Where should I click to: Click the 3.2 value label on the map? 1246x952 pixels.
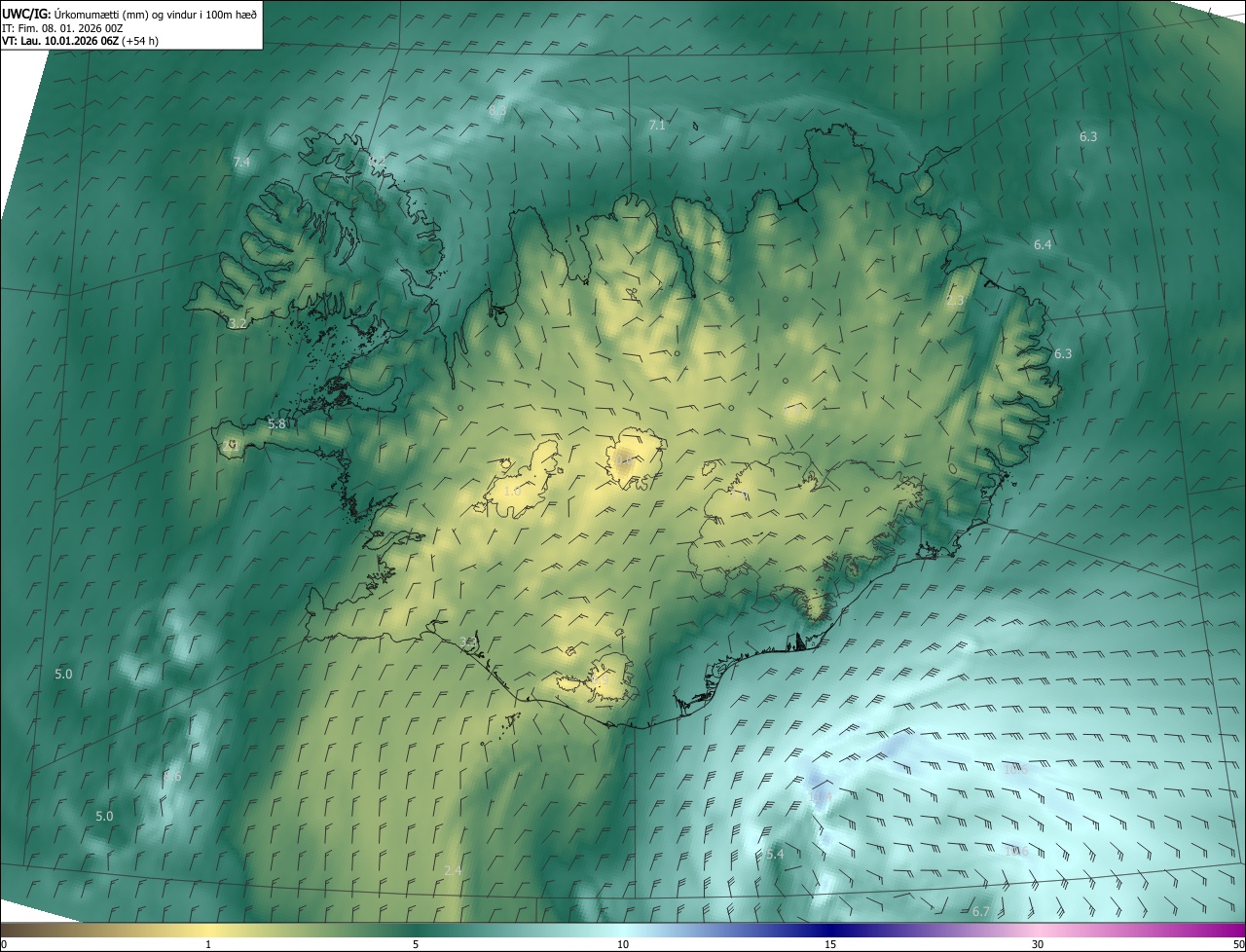tap(238, 323)
